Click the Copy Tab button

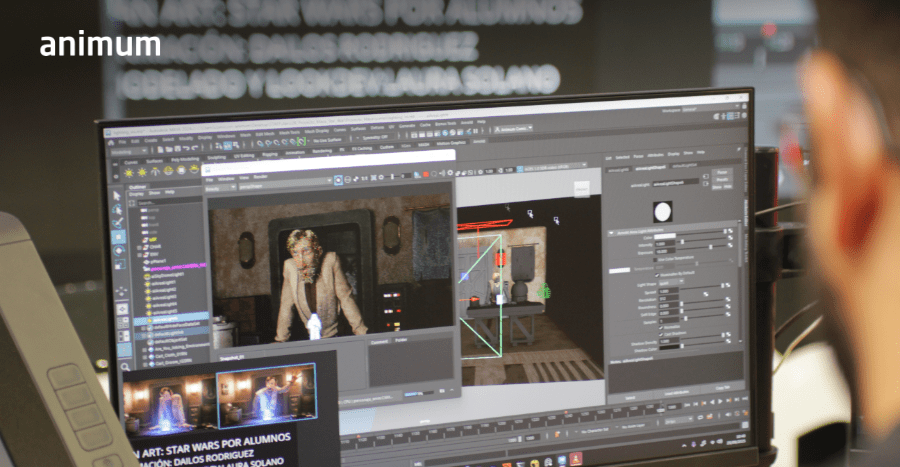(722, 389)
